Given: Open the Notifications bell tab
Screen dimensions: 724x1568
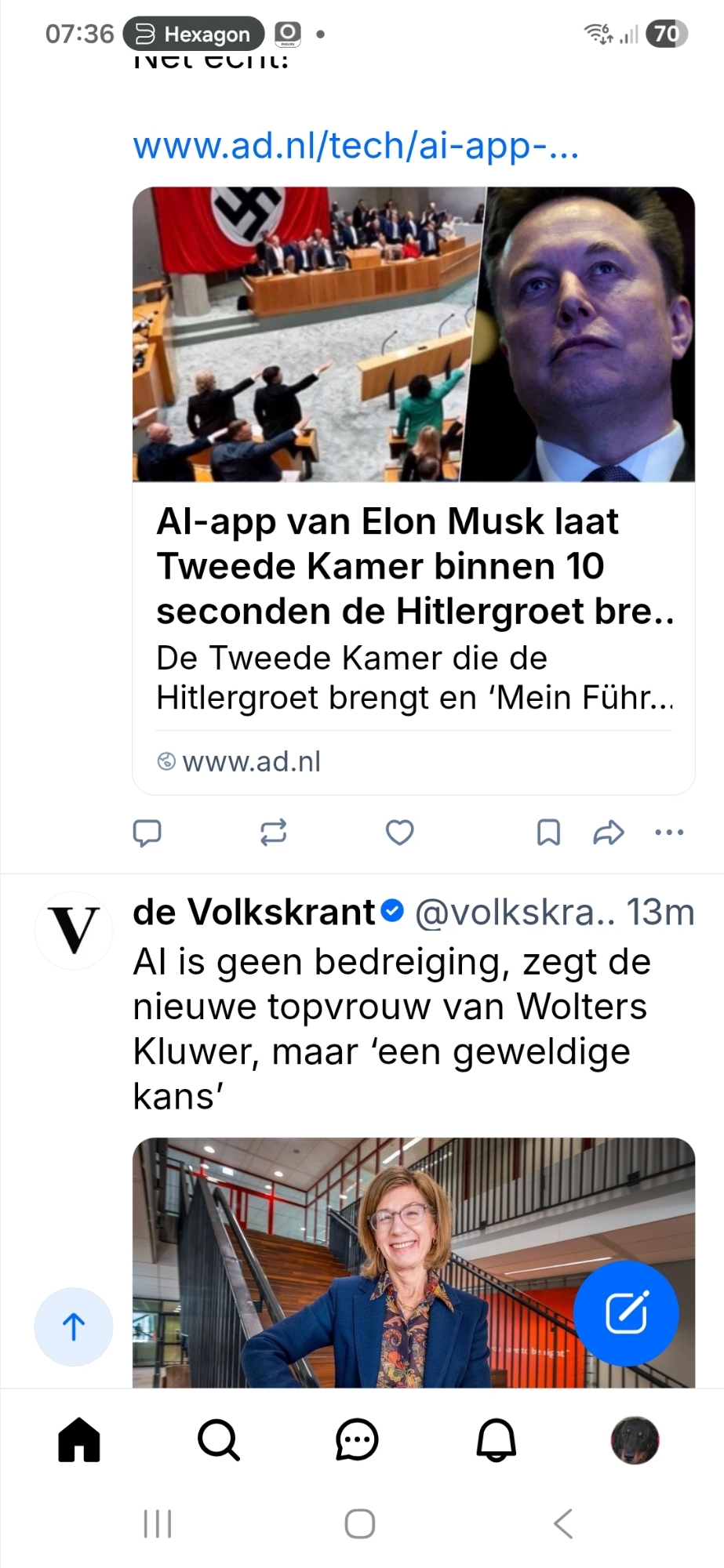Looking at the screenshot, I should (497, 1440).
